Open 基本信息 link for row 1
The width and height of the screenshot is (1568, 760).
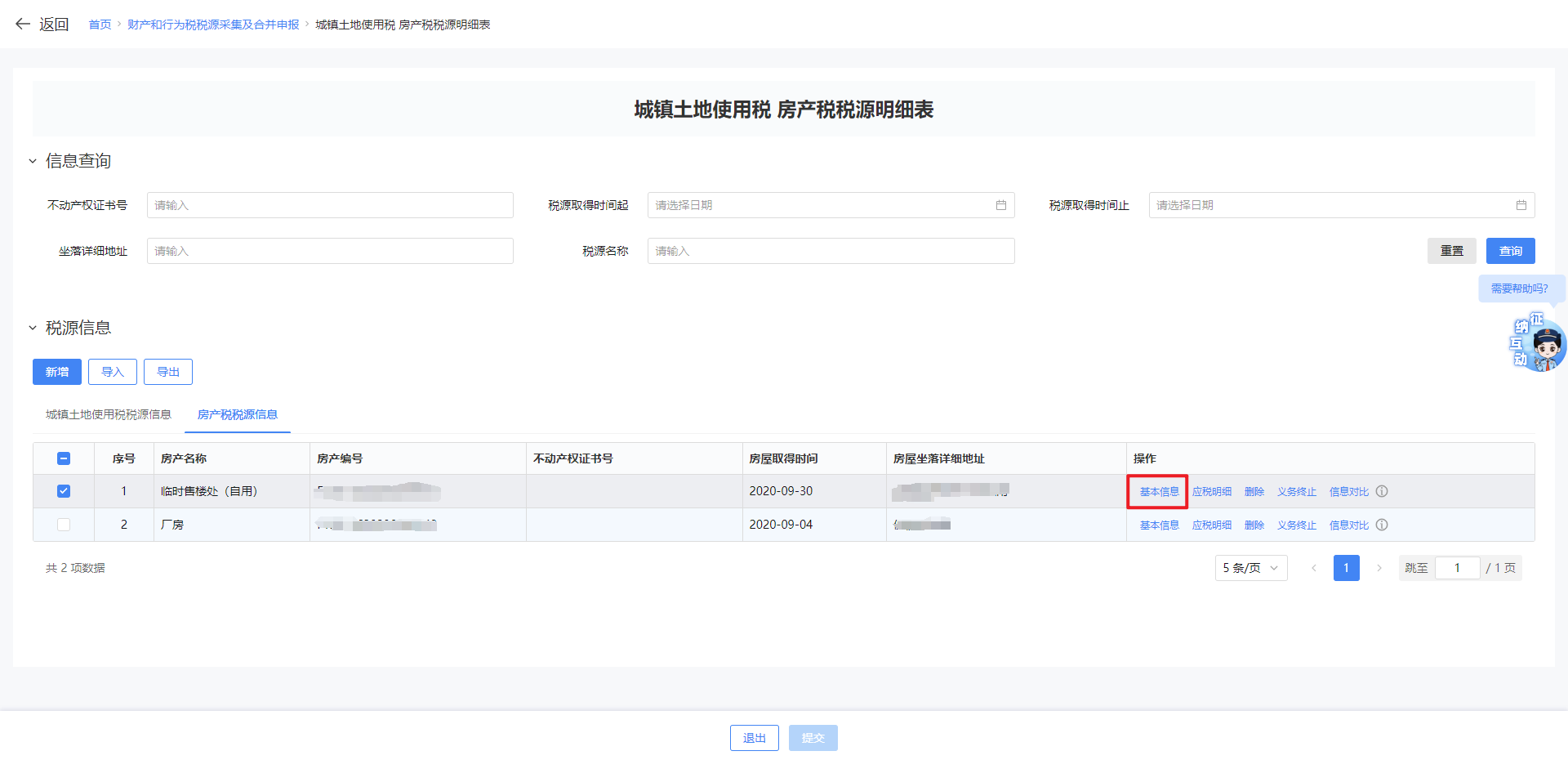coord(1159,491)
